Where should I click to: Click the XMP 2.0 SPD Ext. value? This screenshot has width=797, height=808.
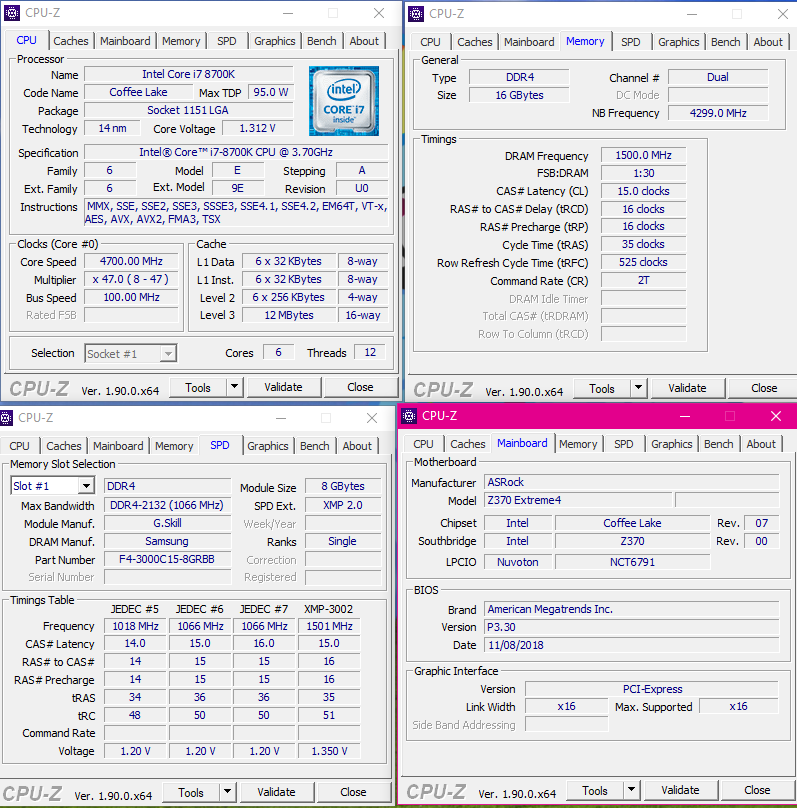pos(343,505)
